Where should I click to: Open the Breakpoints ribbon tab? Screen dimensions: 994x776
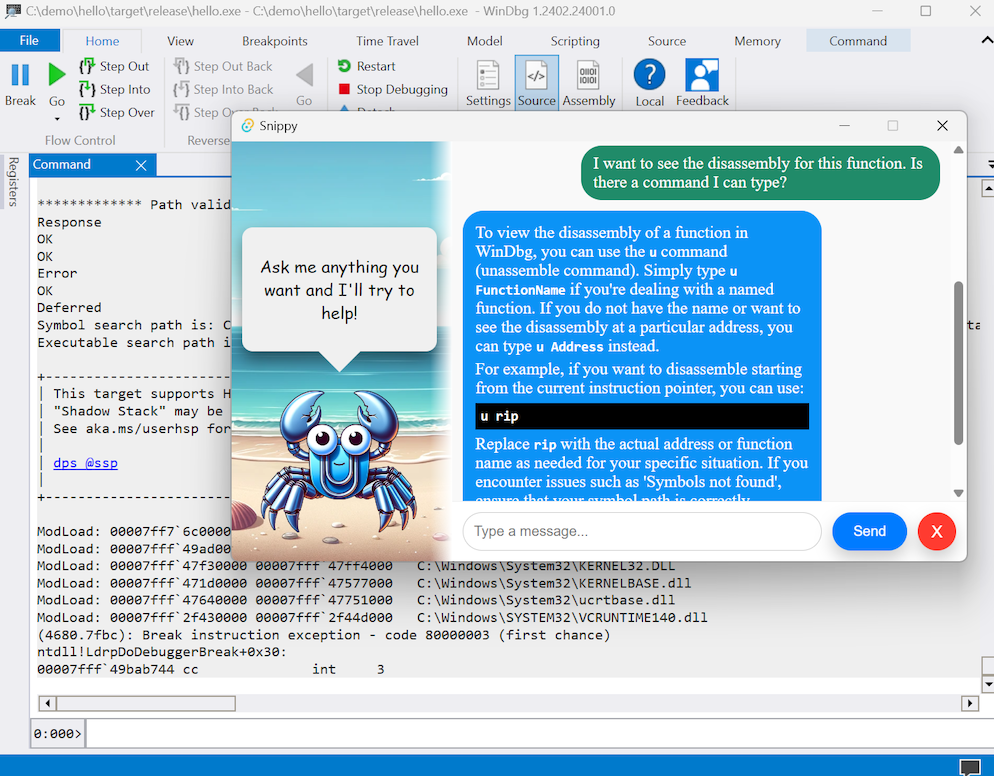pos(274,41)
